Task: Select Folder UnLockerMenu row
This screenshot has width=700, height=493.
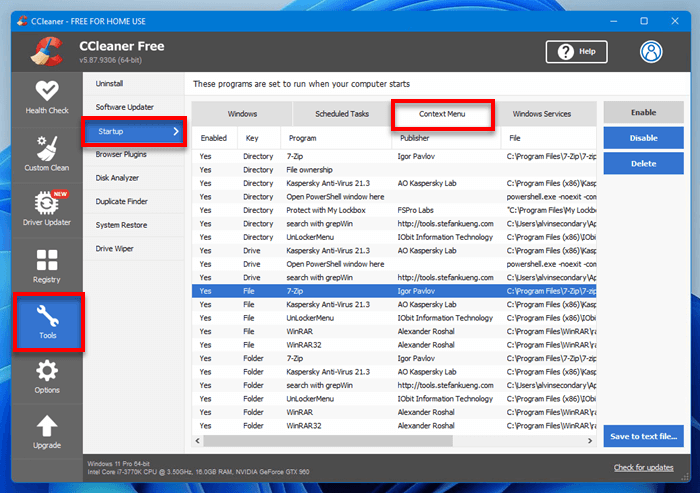Action: click(x=394, y=399)
